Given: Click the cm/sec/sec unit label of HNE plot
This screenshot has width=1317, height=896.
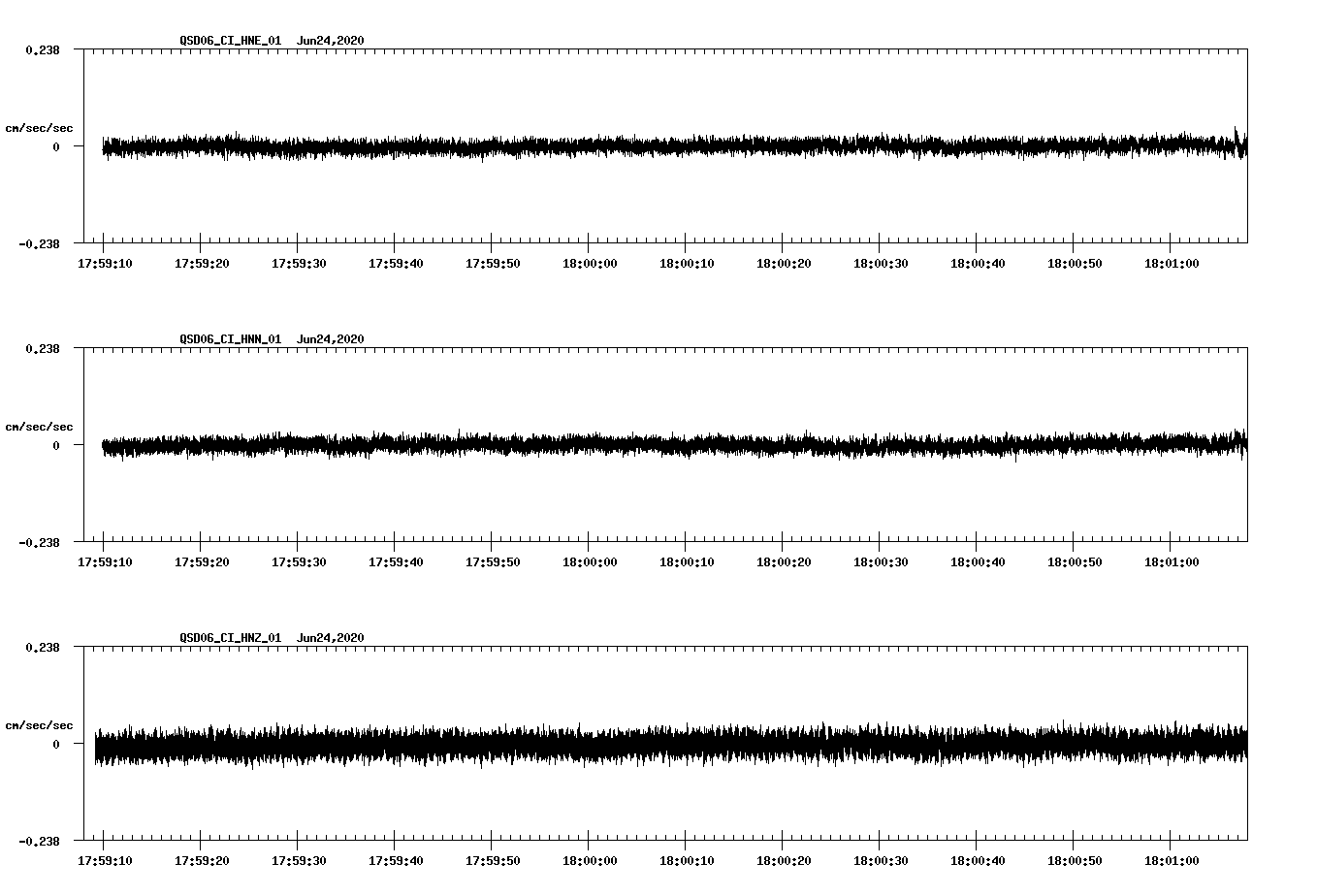Looking at the screenshot, I should pyautogui.click(x=39, y=128).
